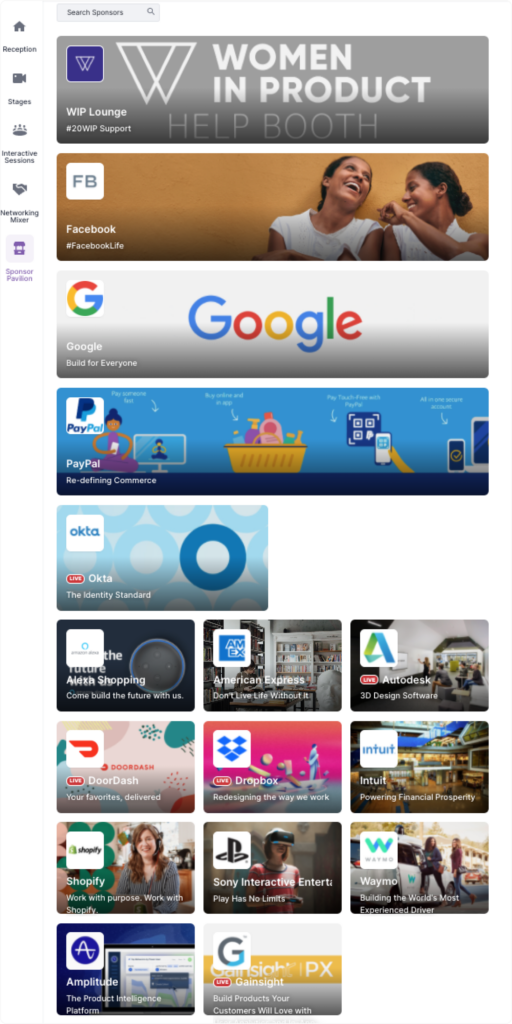Viewport: 512px width, 1024px height.
Task: Focus the Search Sponsors field
Action: 108,12
